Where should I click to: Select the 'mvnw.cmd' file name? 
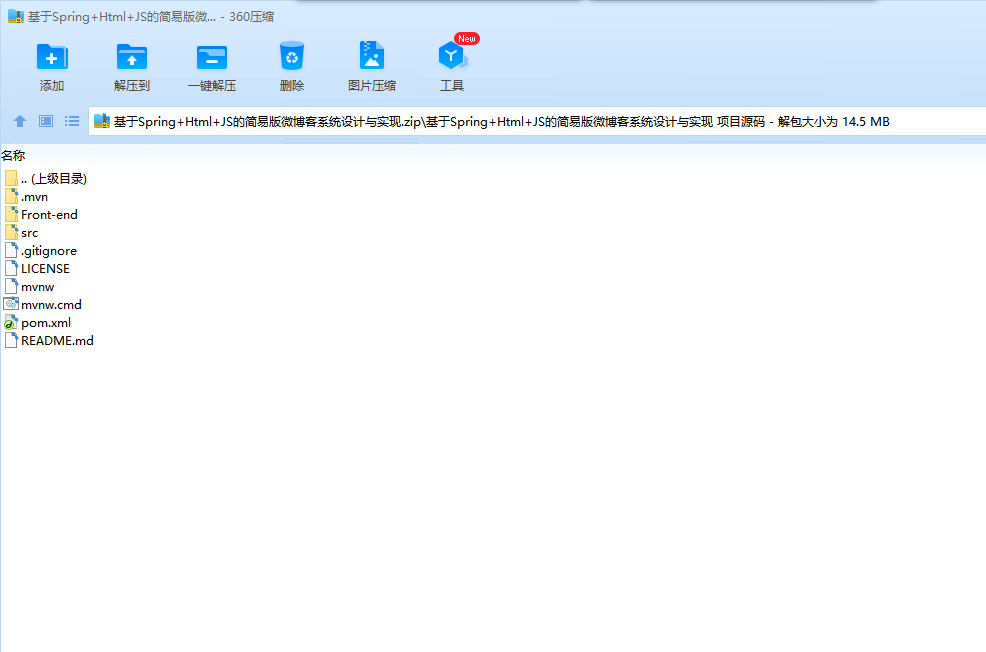[52, 304]
